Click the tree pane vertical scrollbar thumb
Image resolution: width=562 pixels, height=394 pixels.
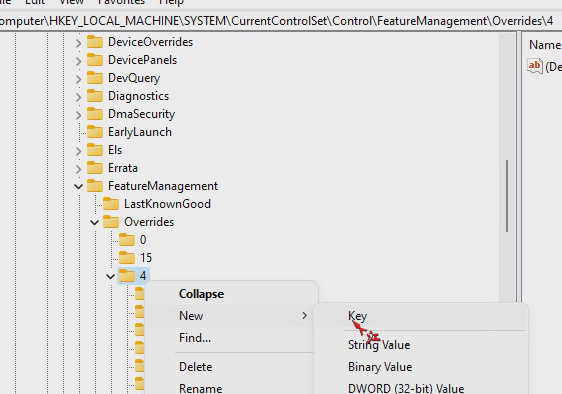point(507,196)
